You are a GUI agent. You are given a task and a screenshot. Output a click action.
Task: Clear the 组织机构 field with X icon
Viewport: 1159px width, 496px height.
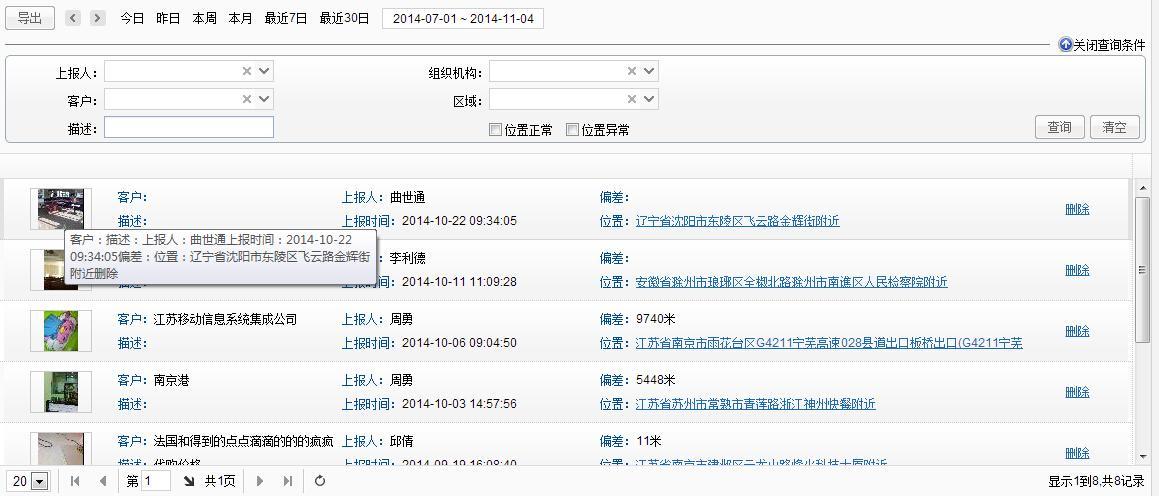[x=632, y=71]
